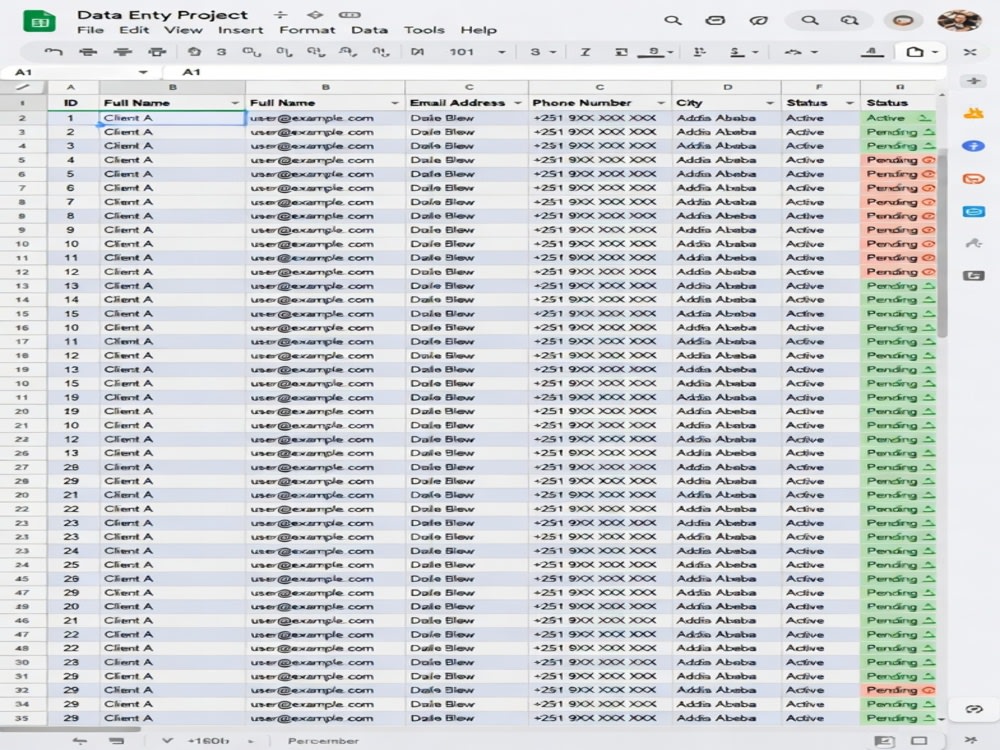Viewport: 1000px width, 750px height.
Task: Open the View menu
Action: pos(183,30)
